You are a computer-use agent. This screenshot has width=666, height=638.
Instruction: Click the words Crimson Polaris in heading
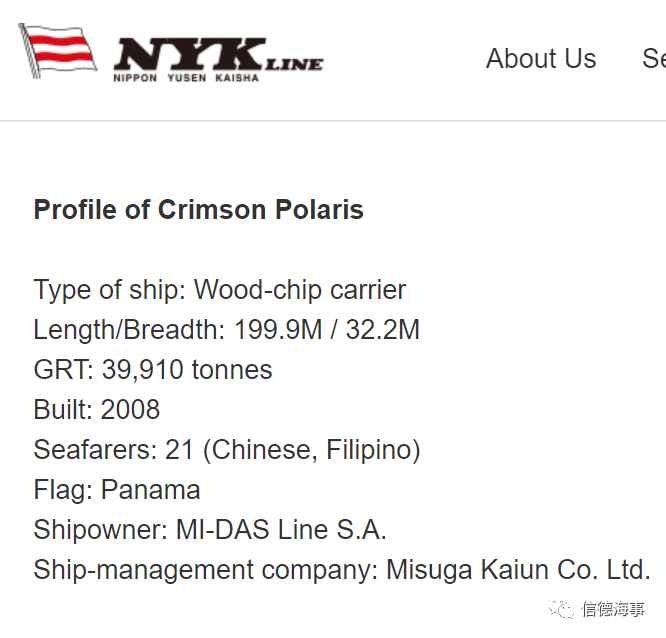(261, 209)
